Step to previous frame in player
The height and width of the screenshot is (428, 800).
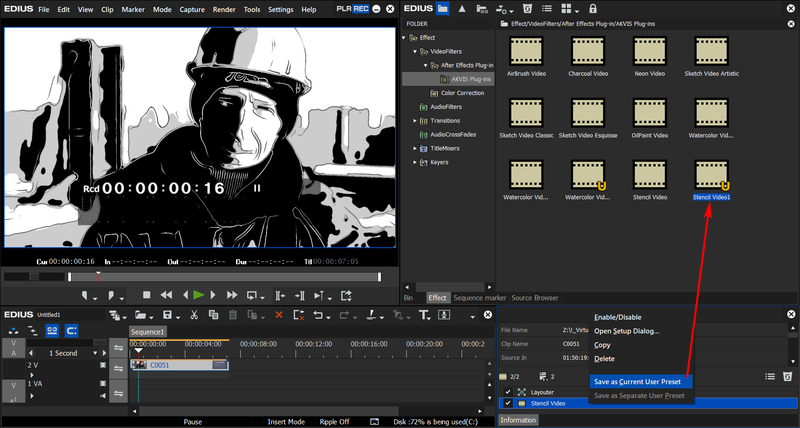186,295
